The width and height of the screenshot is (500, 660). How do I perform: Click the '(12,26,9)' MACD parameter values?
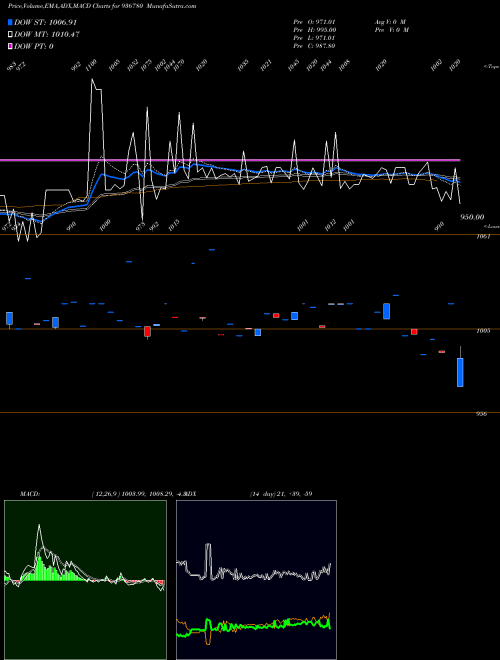pyautogui.click(x=106, y=494)
